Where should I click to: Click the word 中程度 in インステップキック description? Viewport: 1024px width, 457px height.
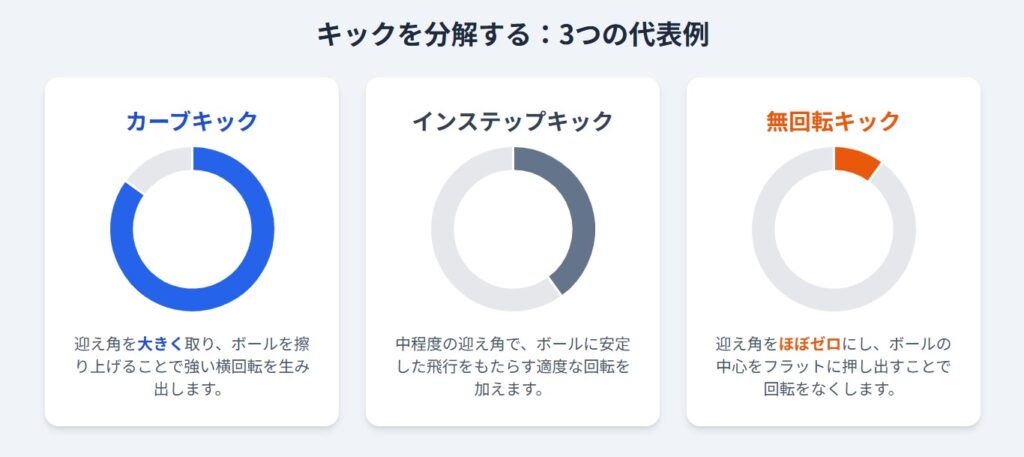tap(418, 344)
